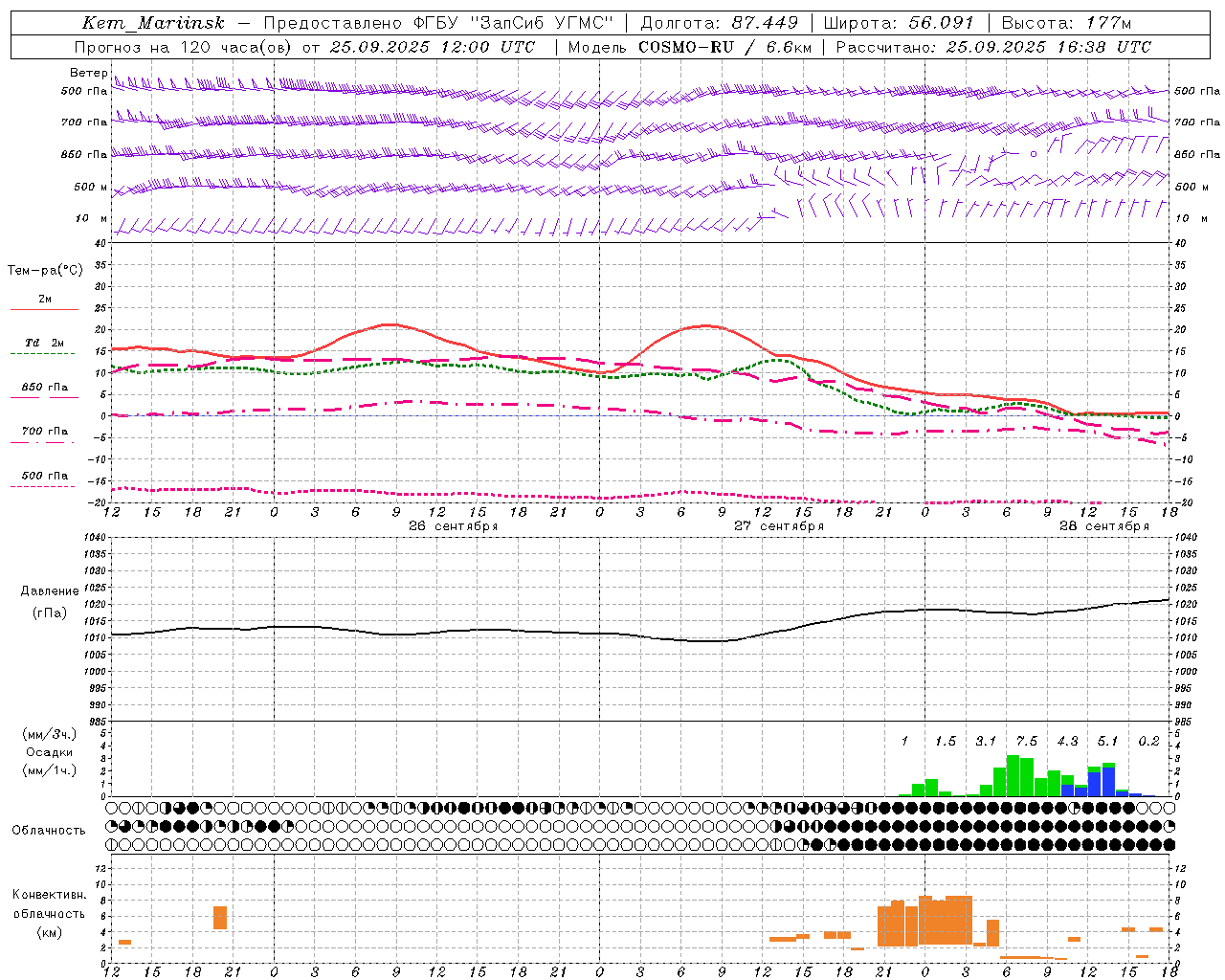Click the precipitation total '7.5'
The height and width of the screenshot is (980, 1225).
click(1027, 742)
